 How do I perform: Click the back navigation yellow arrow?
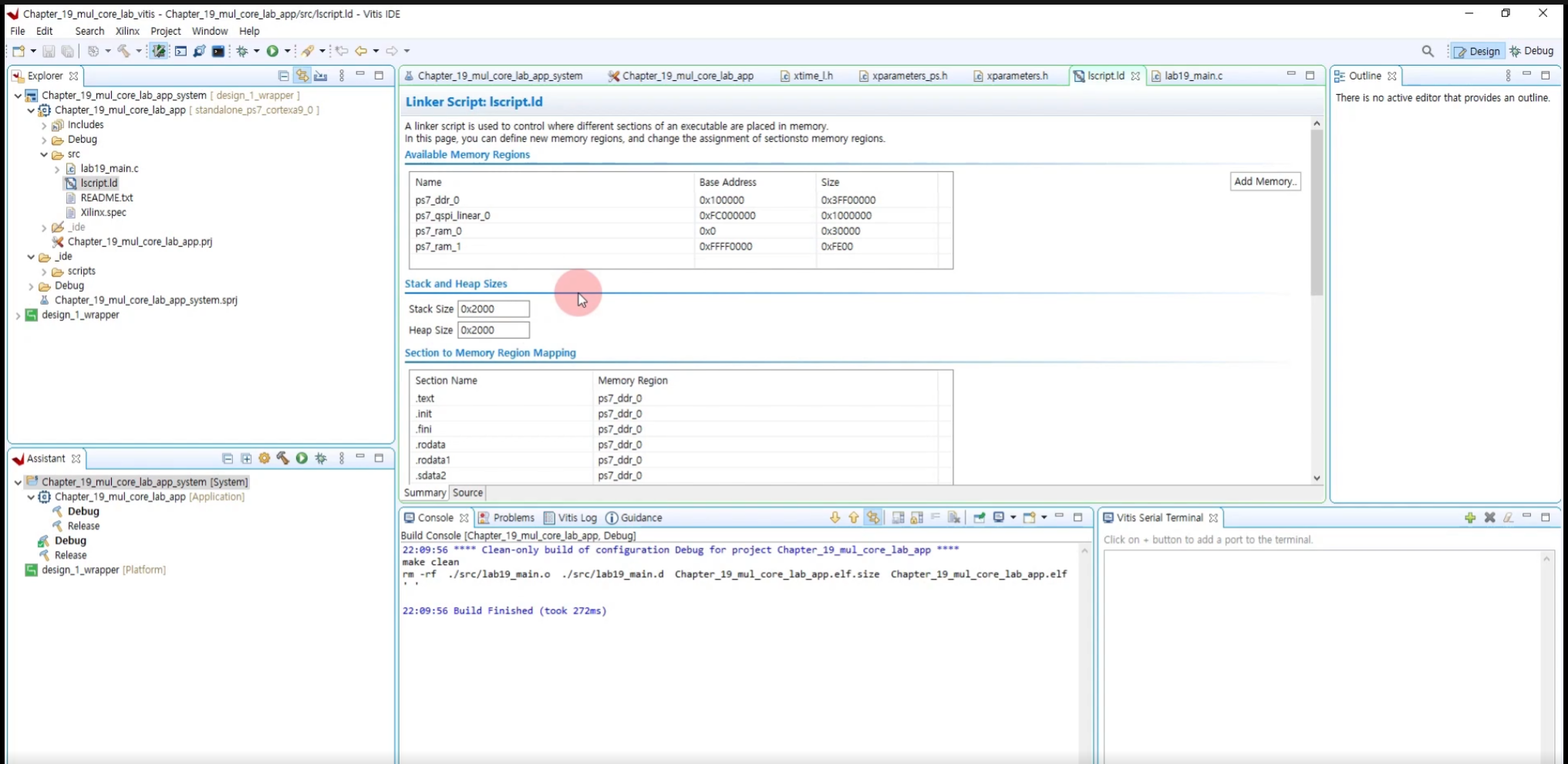pos(360,51)
